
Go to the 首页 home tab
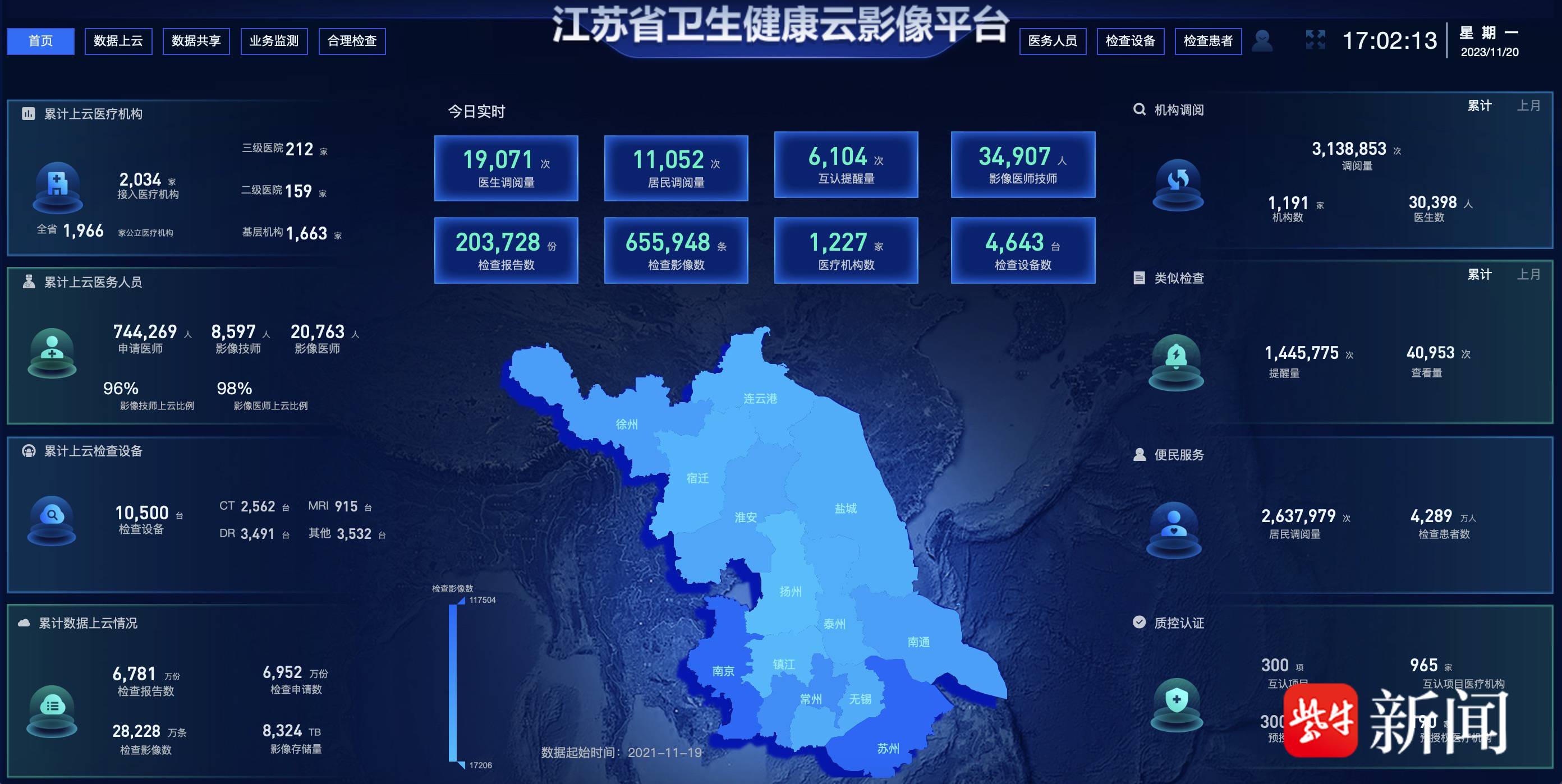40,41
